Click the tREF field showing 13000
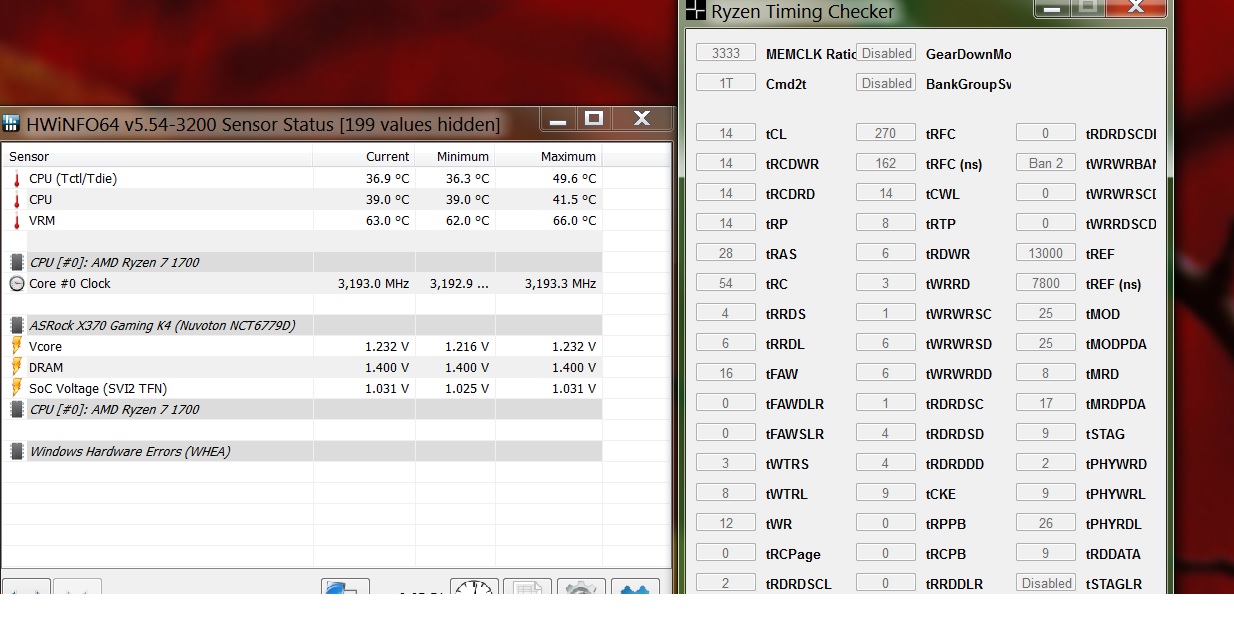The height and width of the screenshot is (623, 1234). point(1046,253)
